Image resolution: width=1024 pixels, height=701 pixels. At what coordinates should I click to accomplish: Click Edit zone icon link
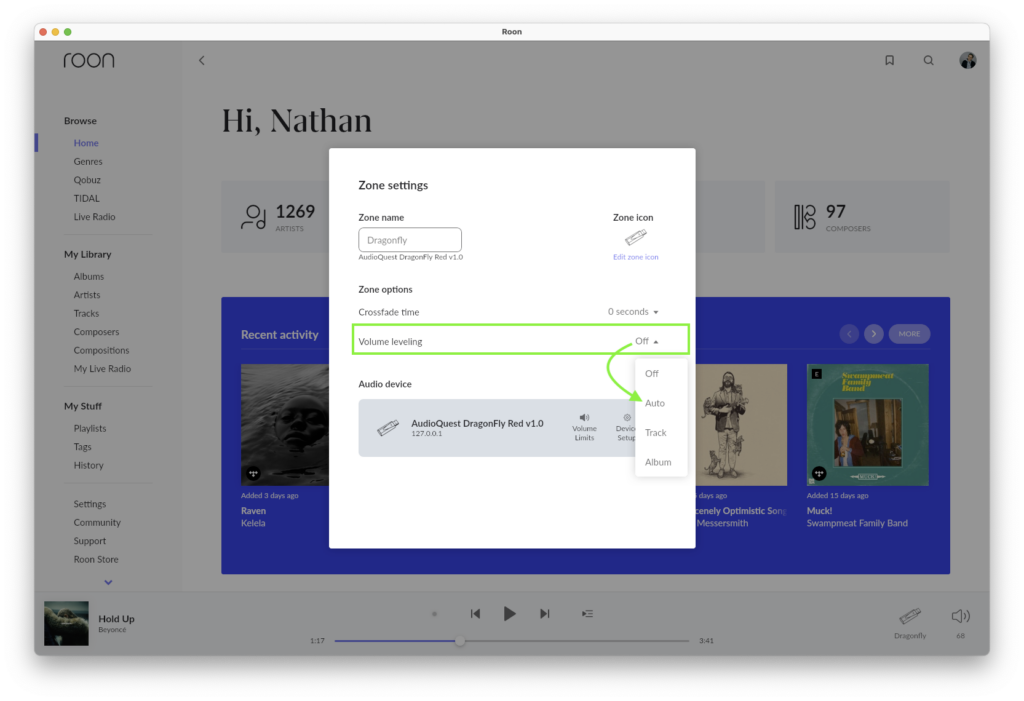pos(635,257)
